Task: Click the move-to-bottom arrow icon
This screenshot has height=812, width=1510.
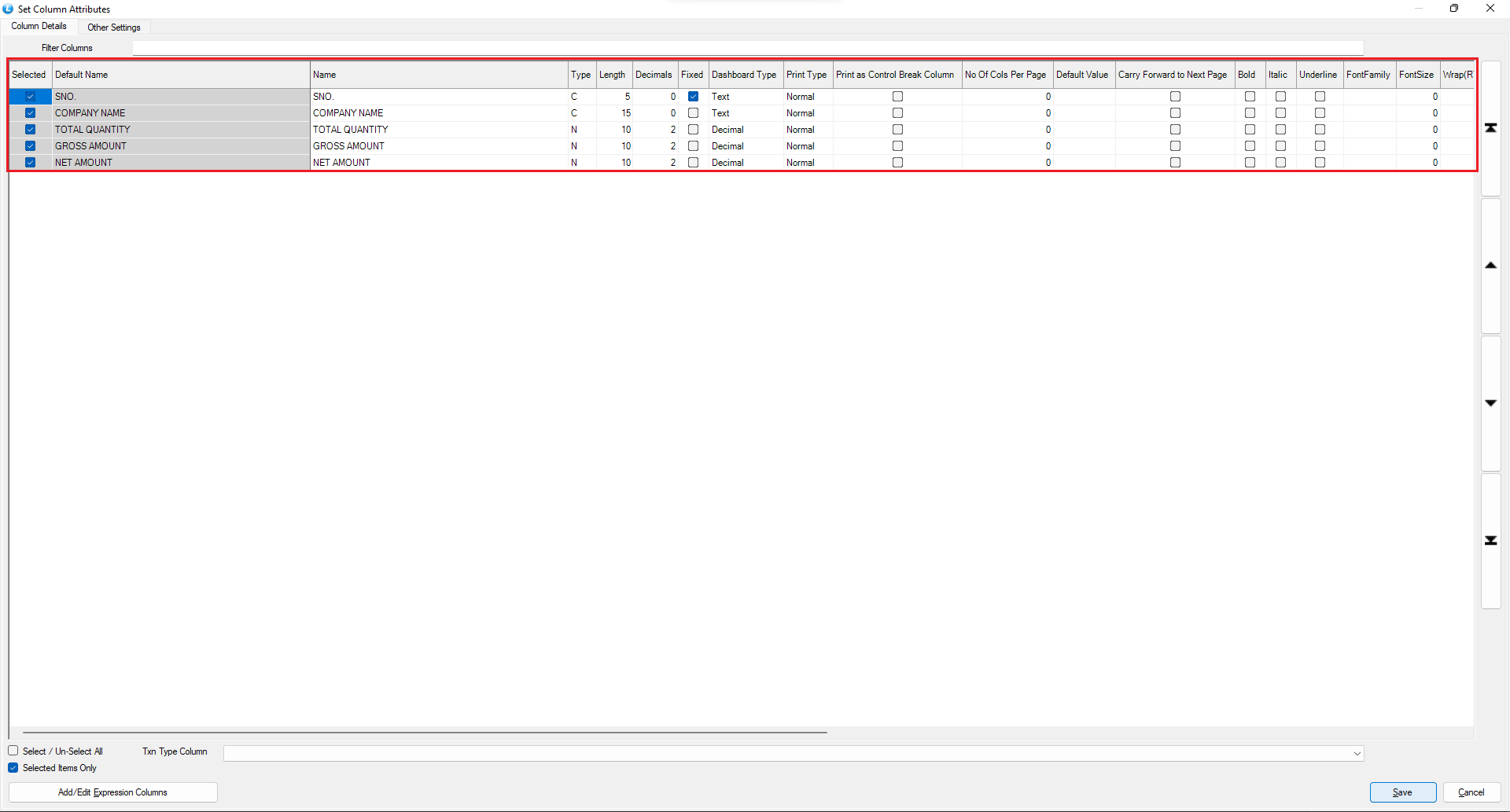Action: click(x=1490, y=541)
